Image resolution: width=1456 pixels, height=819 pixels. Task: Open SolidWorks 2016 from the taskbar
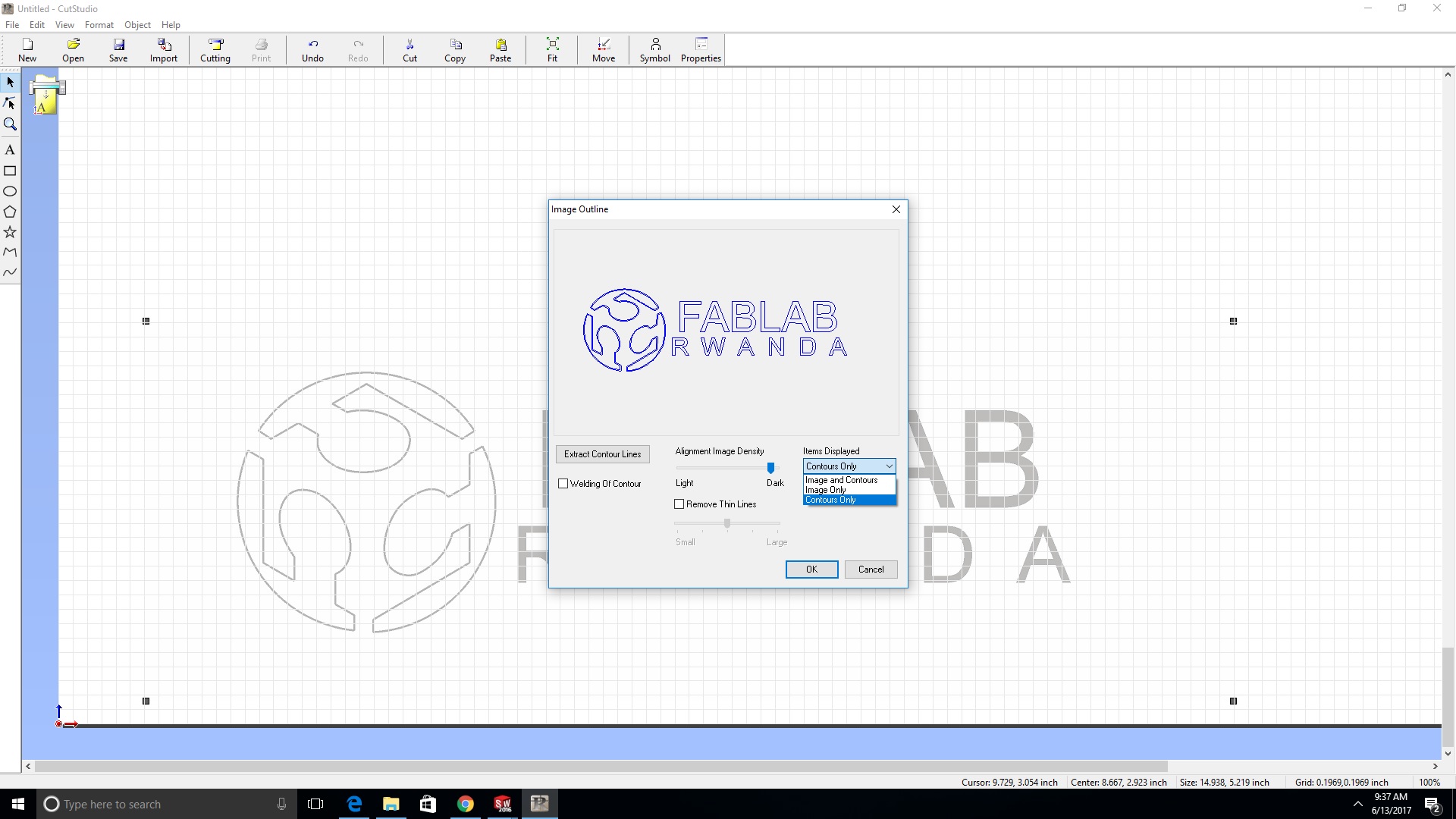[x=503, y=804]
